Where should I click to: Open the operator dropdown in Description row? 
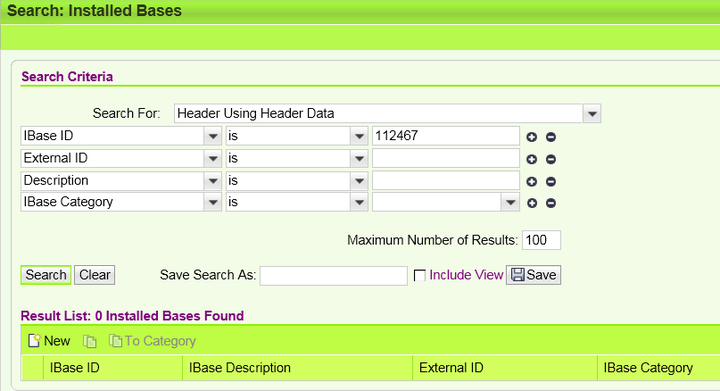[x=359, y=181]
